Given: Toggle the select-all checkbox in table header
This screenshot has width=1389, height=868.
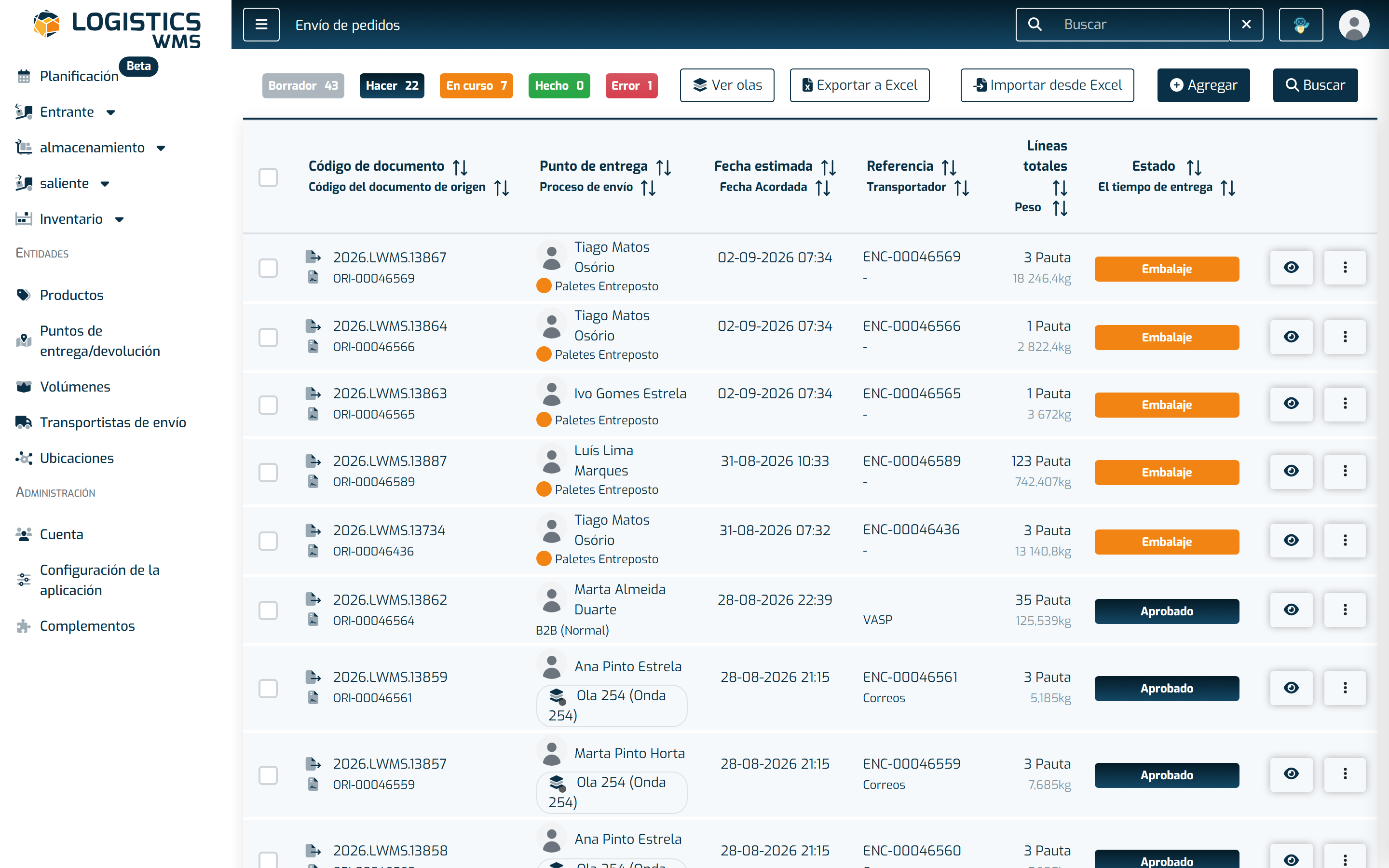Looking at the screenshot, I should coord(268,177).
